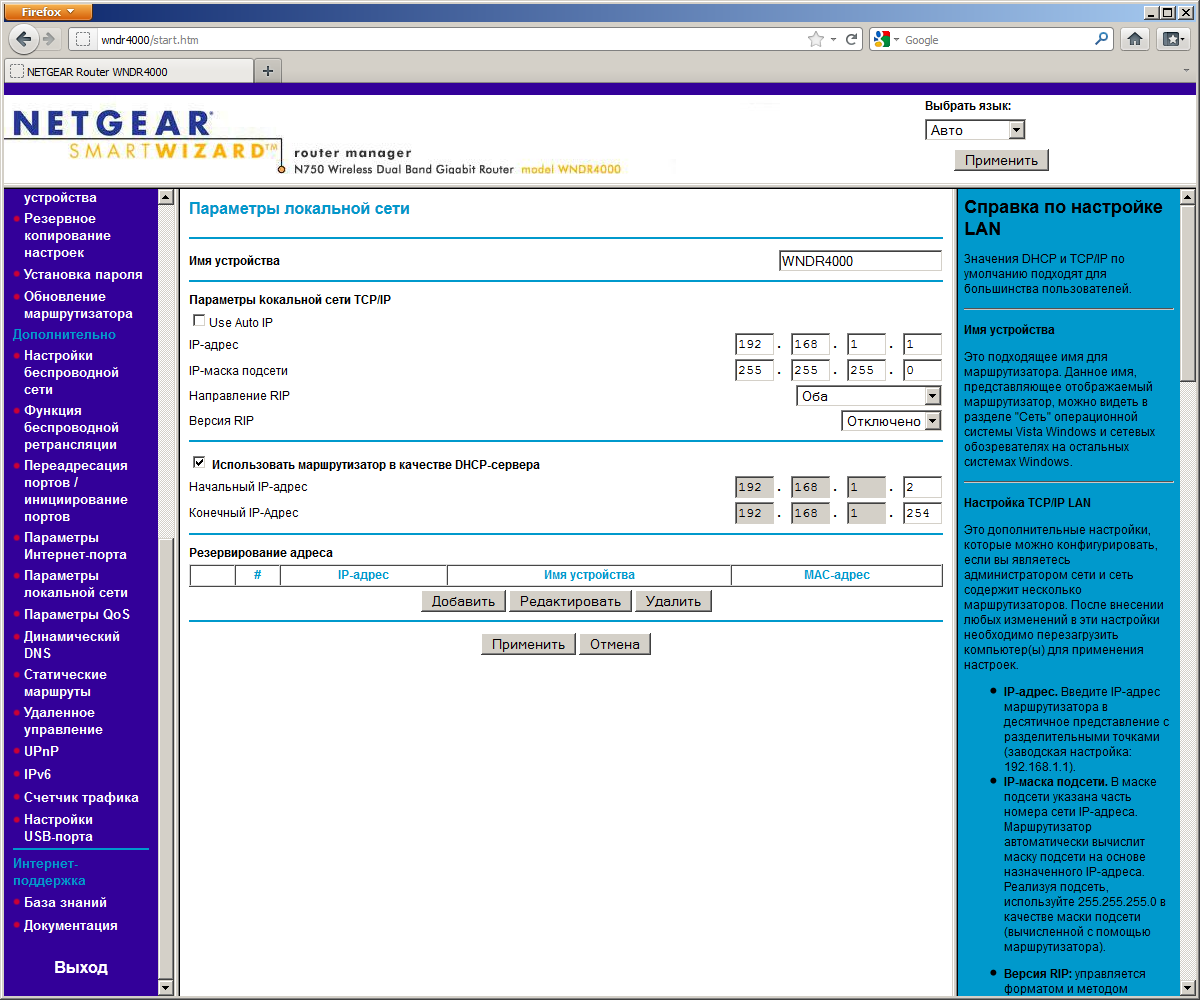The image size is (1200, 1000).
Task: Open UPnP in sidebar
Action: coord(42,751)
